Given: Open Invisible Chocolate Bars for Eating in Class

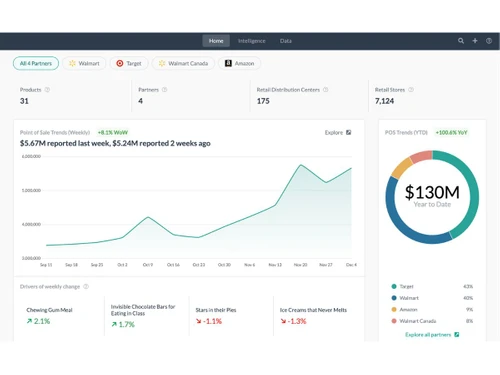Looking at the screenshot, I should click(x=143, y=310).
